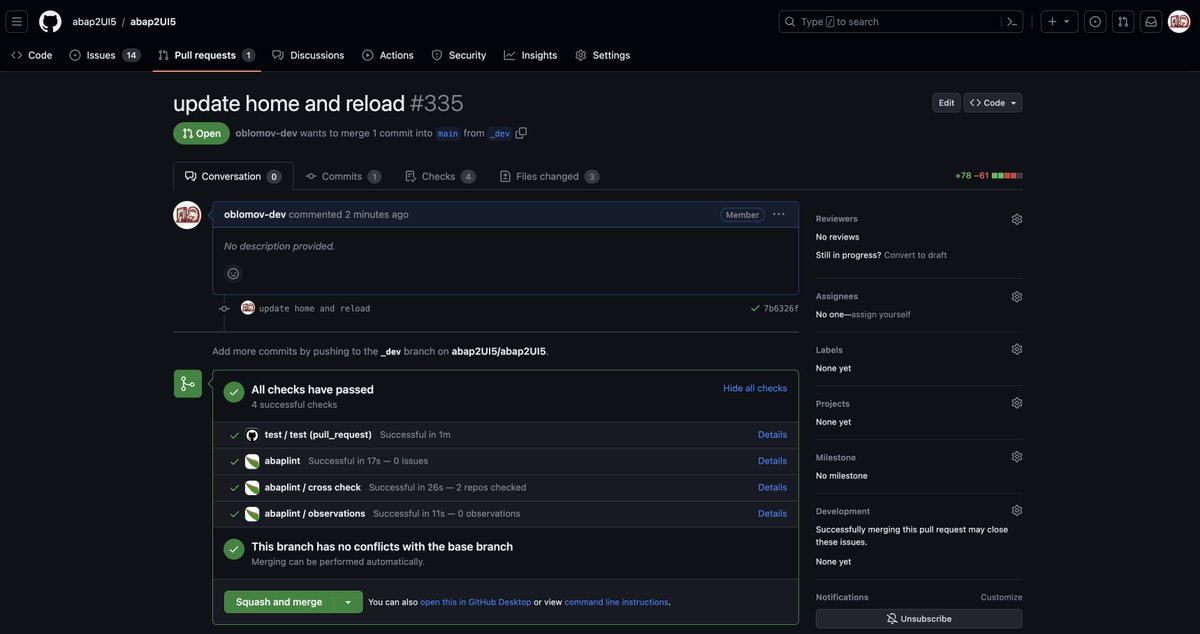The height and width of the screenshot is (634, 1200).
Task: Click the commit status check mark near 7b6326f
Action: click(755, 308)
